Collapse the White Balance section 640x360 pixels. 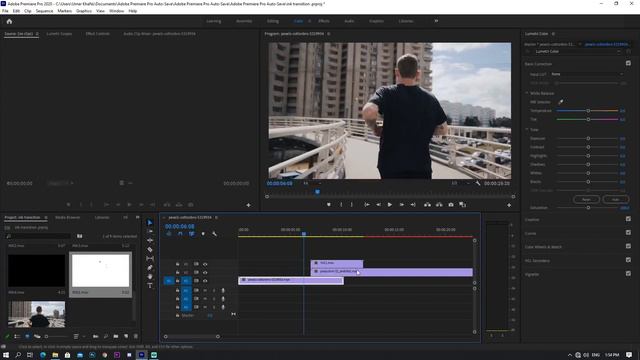(527, 93)
